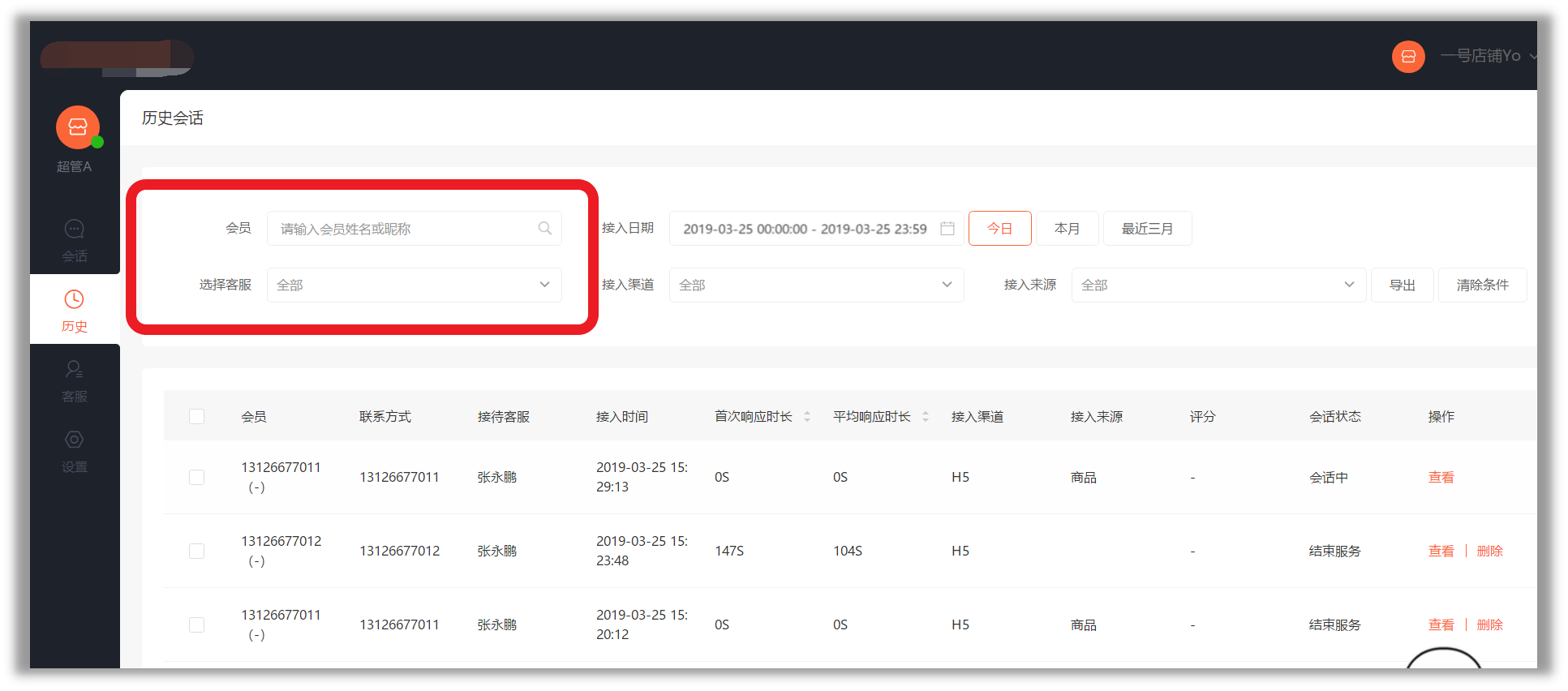
Task: Click 删除 link for member 13126677012
Action: [1489, 552]
